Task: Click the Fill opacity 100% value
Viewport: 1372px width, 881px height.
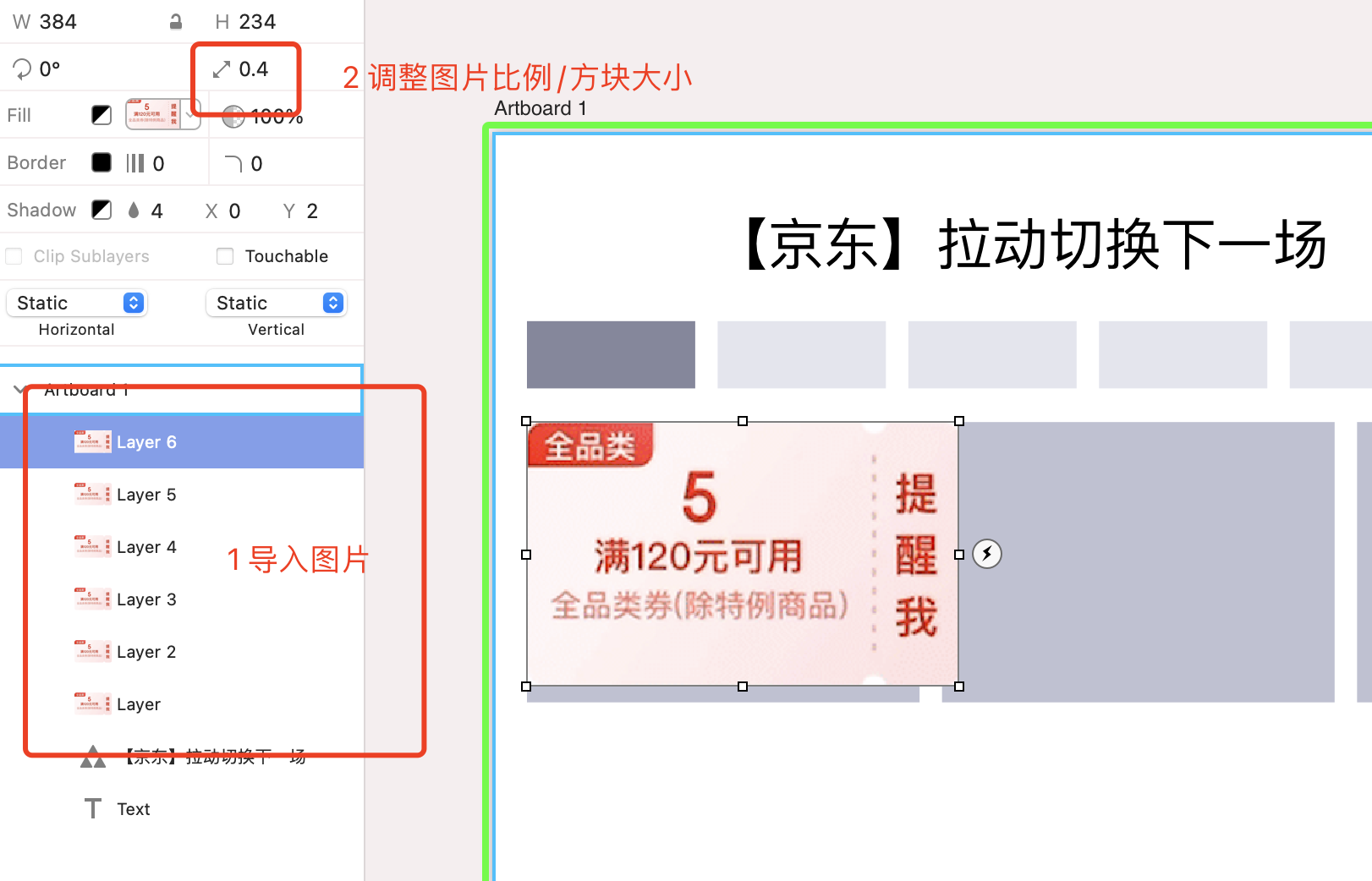Action: (x=277, y=117)
